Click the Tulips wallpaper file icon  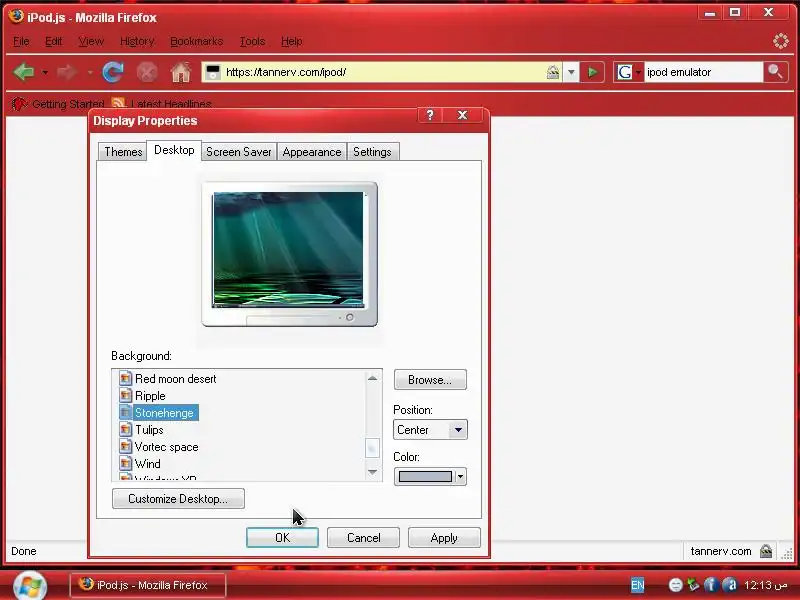126,430
